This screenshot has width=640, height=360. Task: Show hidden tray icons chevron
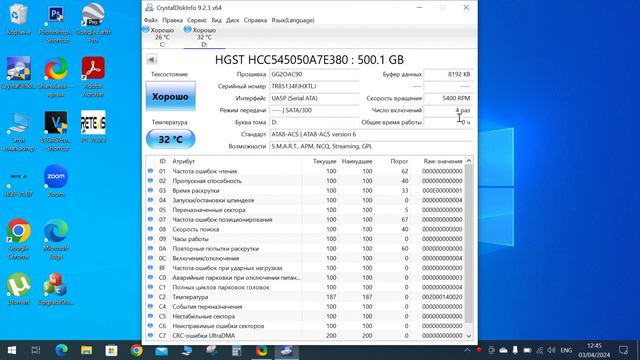467,350
